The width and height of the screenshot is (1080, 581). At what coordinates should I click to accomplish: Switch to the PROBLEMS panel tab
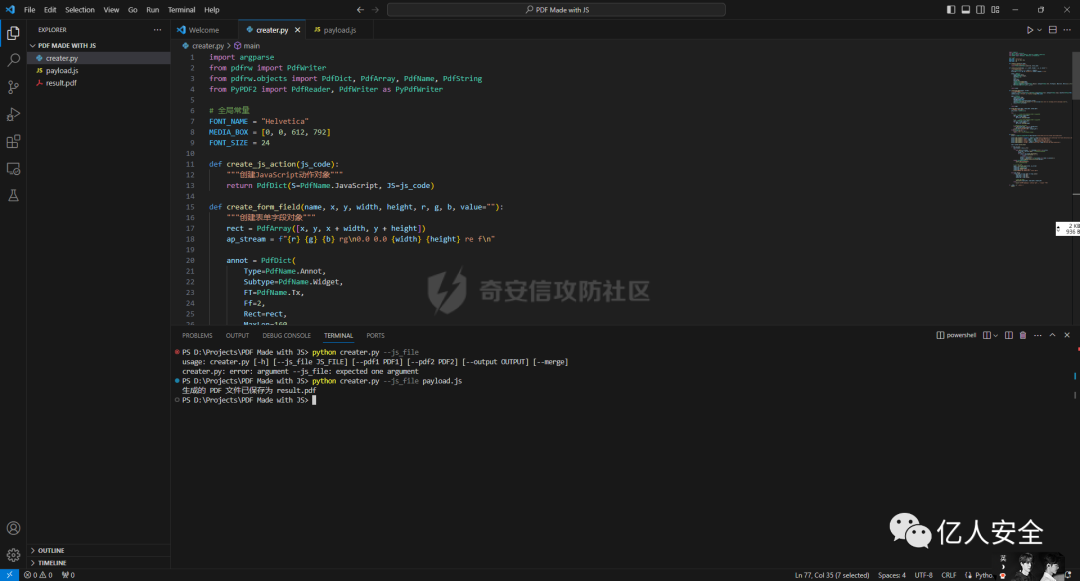pos(197,335)
